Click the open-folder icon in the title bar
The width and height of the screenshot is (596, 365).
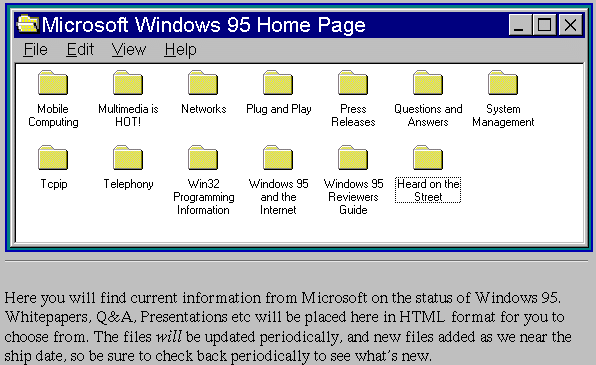coord(27,24)
